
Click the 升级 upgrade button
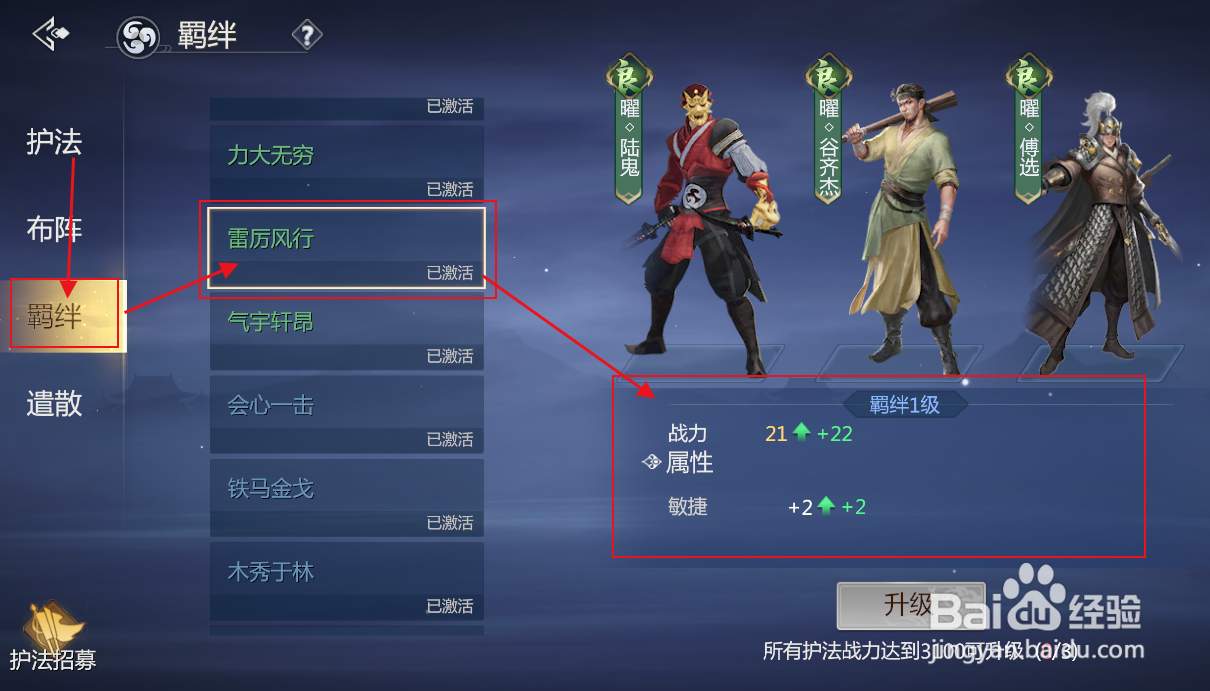pyautogui.click(x=911, y=606)
